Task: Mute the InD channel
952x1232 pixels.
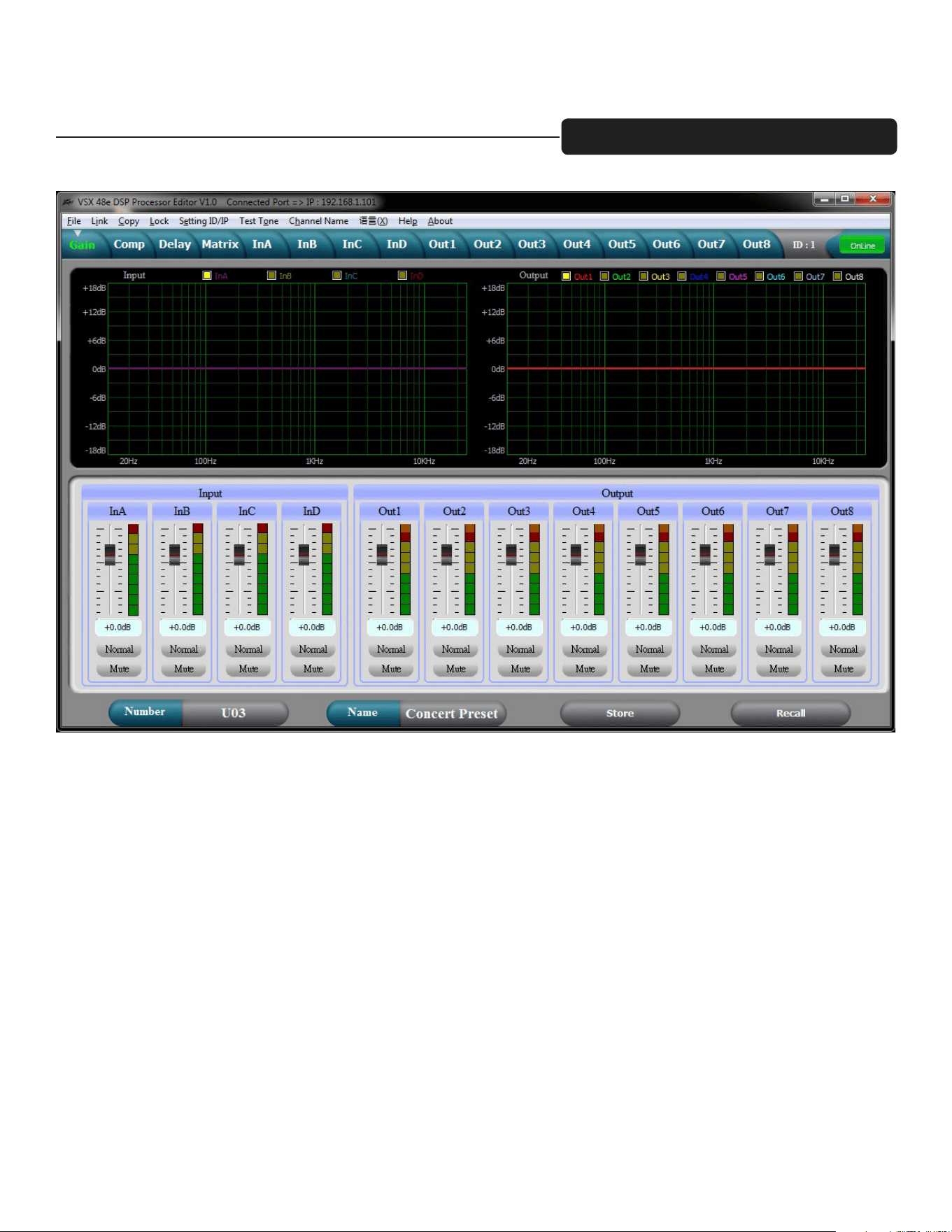Action: coord(313,670)
